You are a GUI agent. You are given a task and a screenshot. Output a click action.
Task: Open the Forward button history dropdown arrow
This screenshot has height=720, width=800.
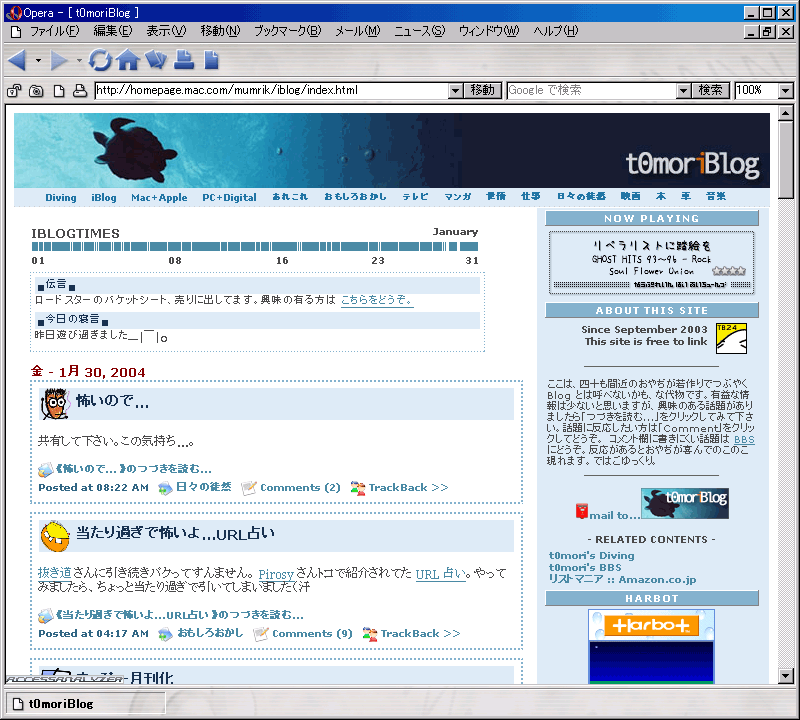[x=79, y=61]
